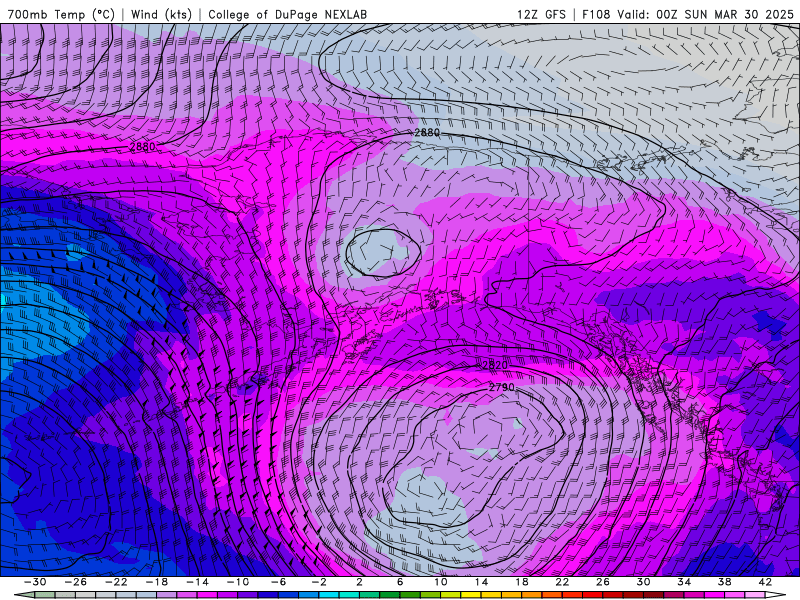Click the −10 colorbar scale label
This screenshot has width=800, height=600.
[238, 582]
